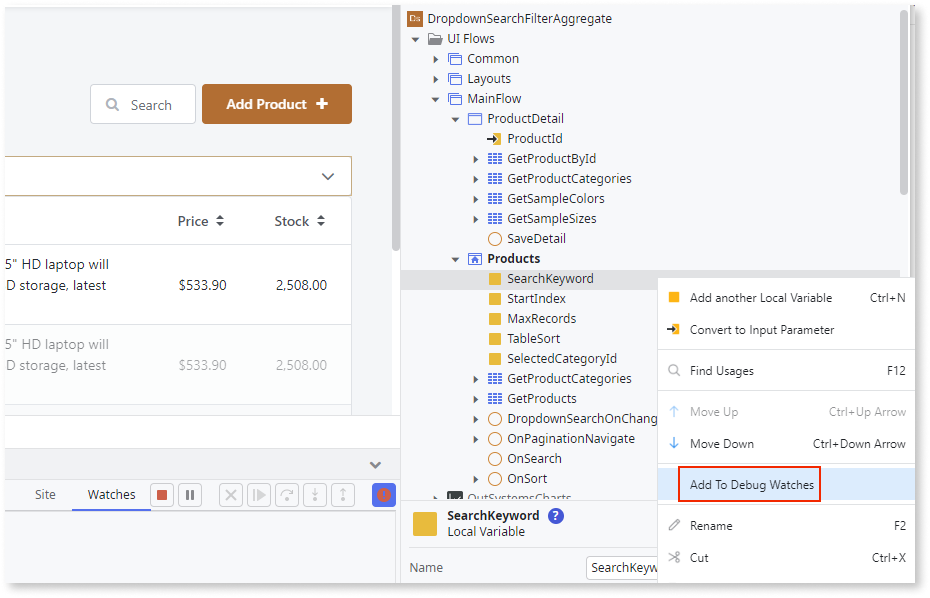Image resolution: width=930 pixels, height=598 pixels.
Task: Pause the debugger
Action: tap(190, 494)
